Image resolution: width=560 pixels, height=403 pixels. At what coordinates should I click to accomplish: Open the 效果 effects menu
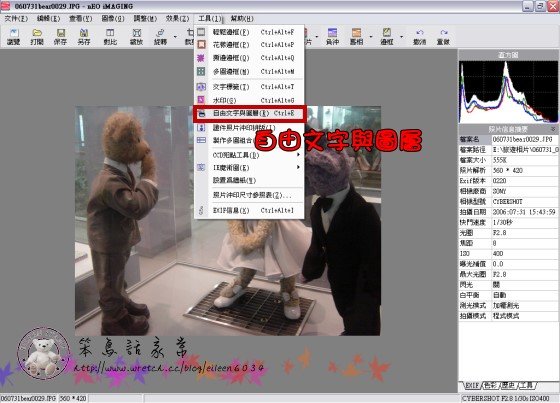[x=177, y=19]
